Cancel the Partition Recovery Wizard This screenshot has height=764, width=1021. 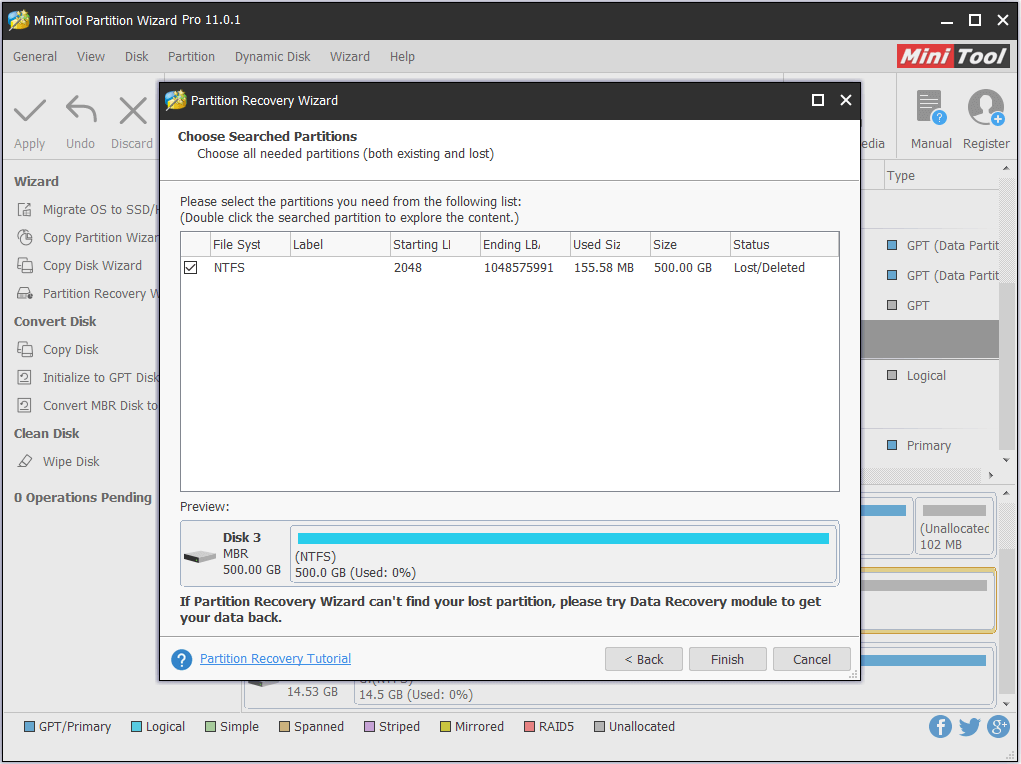tap(811, 660)
